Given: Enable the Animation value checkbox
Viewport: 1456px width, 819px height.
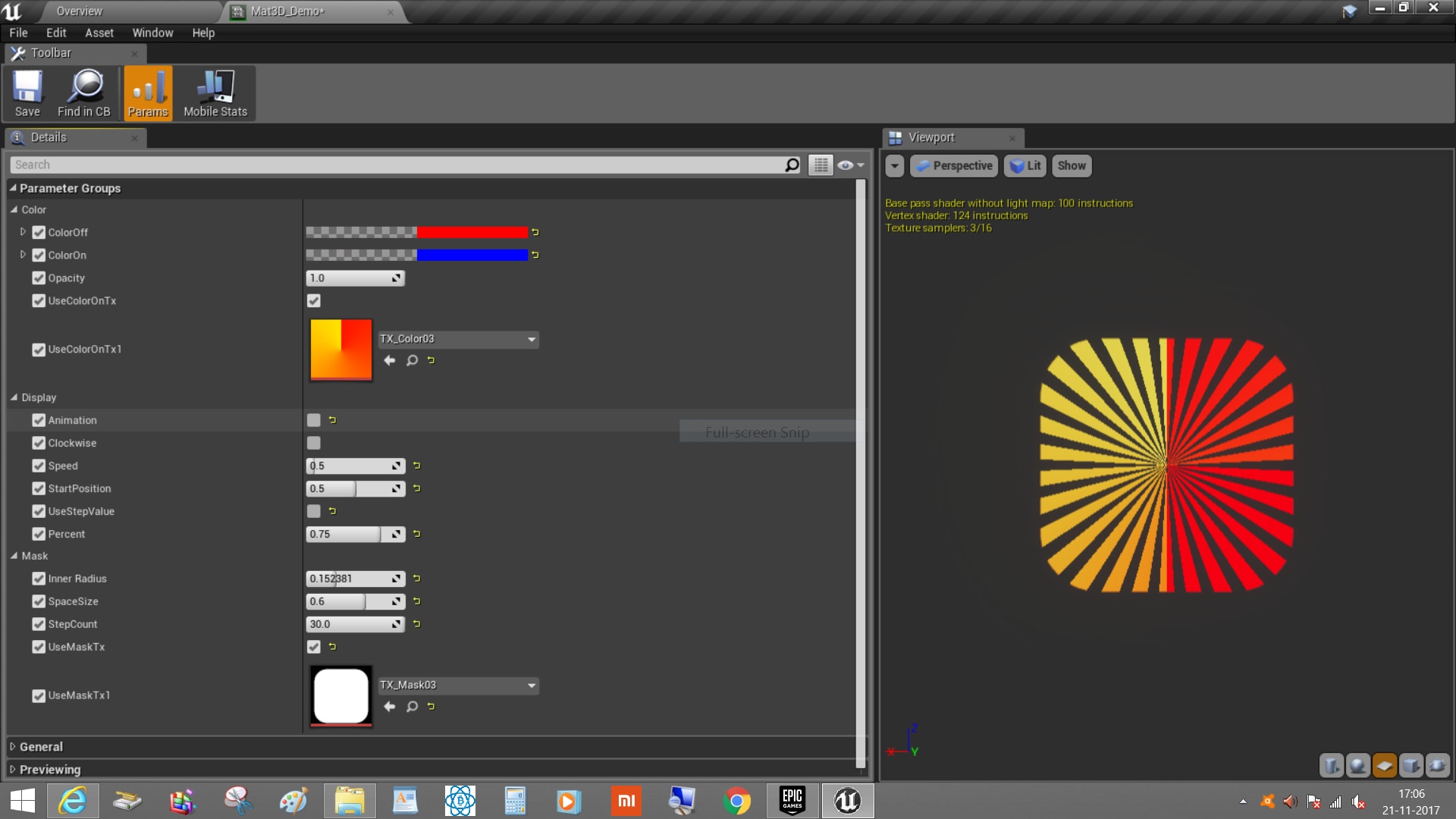Looking at the screenshot, I should click(314, 420).
